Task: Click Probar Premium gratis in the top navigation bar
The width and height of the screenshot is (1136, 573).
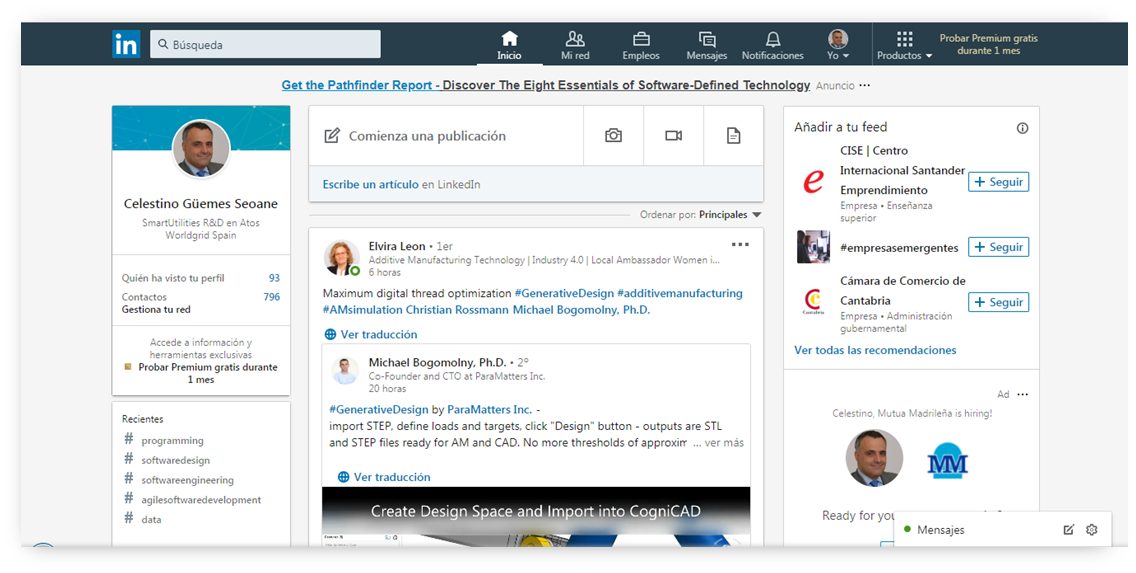Action: (x=988, y=44)
